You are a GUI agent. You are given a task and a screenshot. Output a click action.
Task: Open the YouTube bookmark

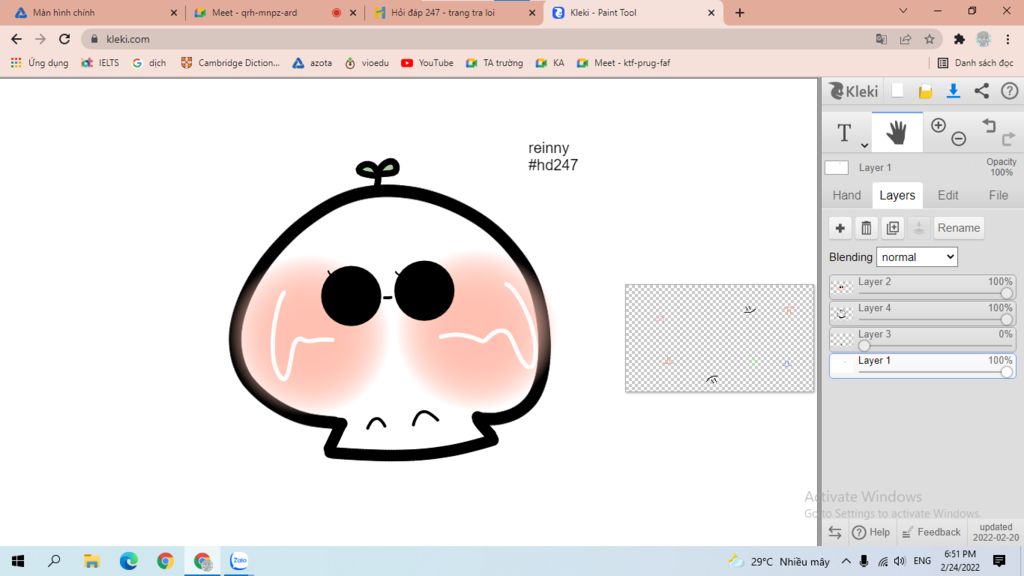point(427,63)
